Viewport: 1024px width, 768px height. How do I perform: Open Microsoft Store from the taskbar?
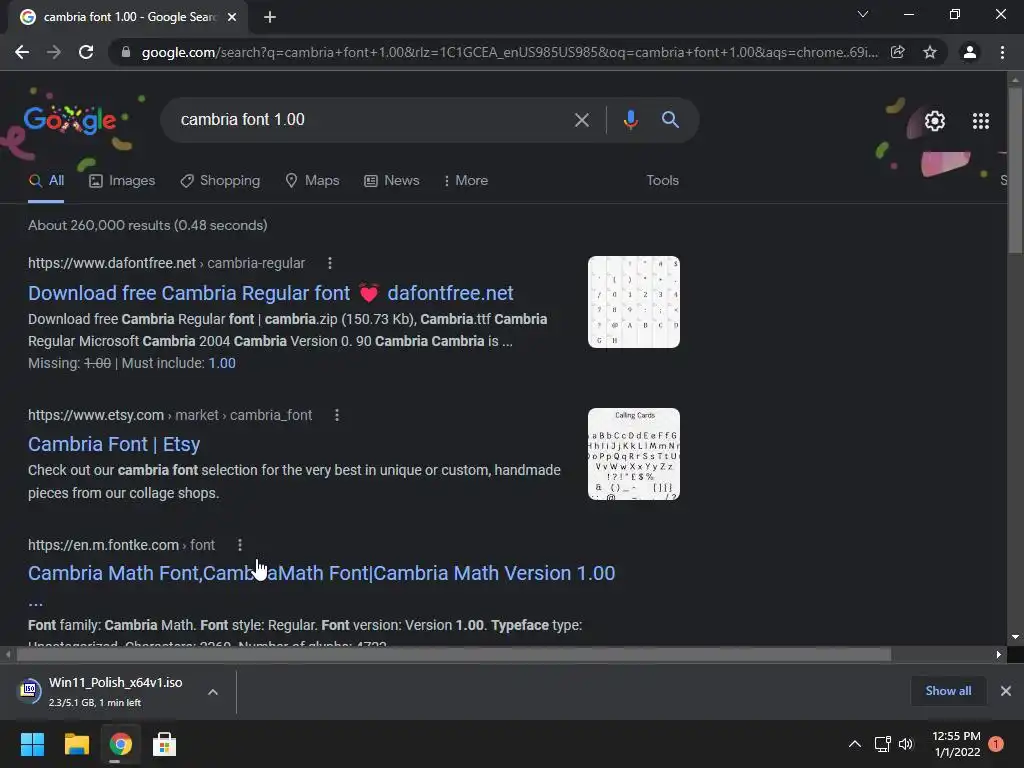click(x=164, y=744)
